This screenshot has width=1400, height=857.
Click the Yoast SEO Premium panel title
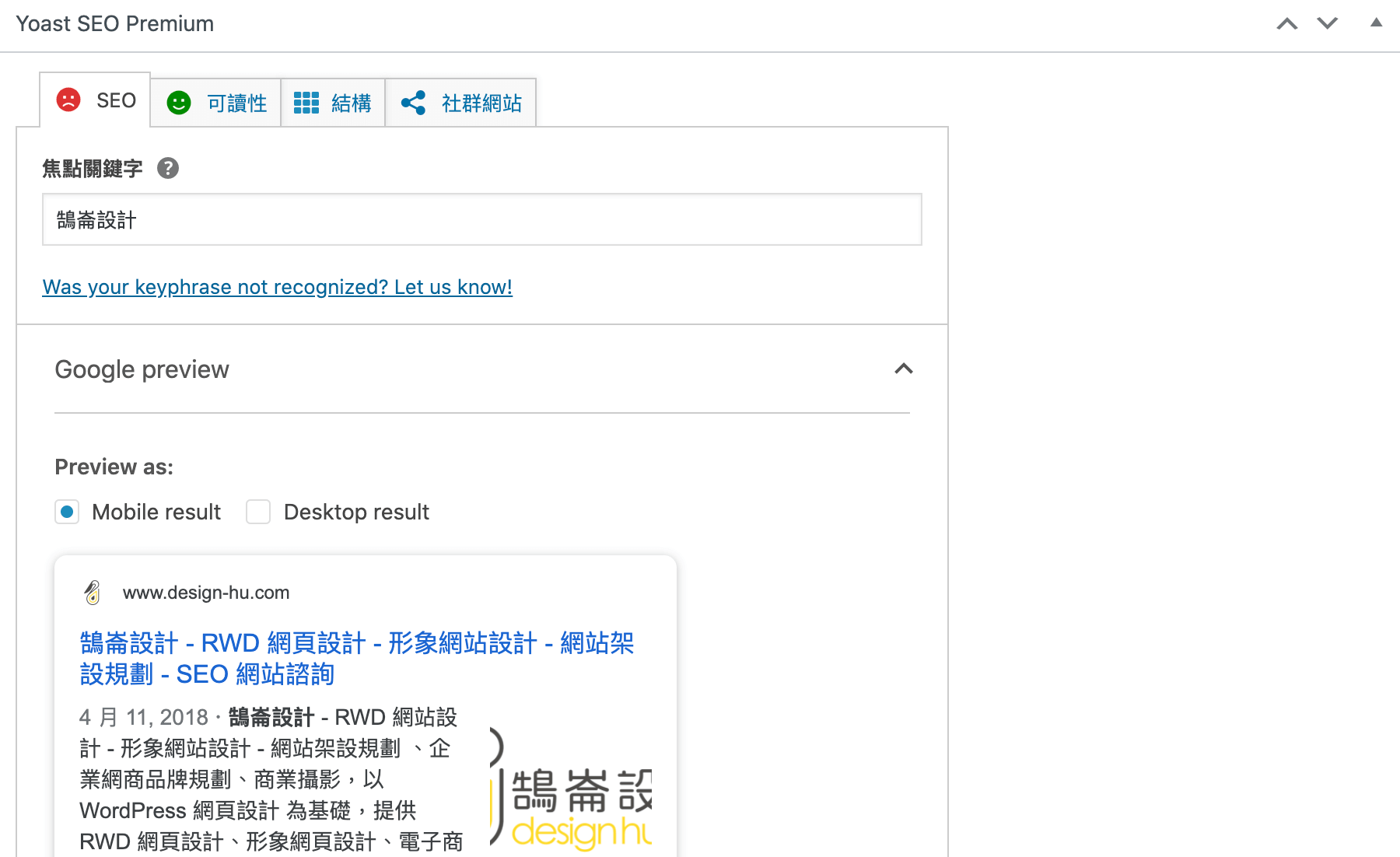[x=115, y=24]
